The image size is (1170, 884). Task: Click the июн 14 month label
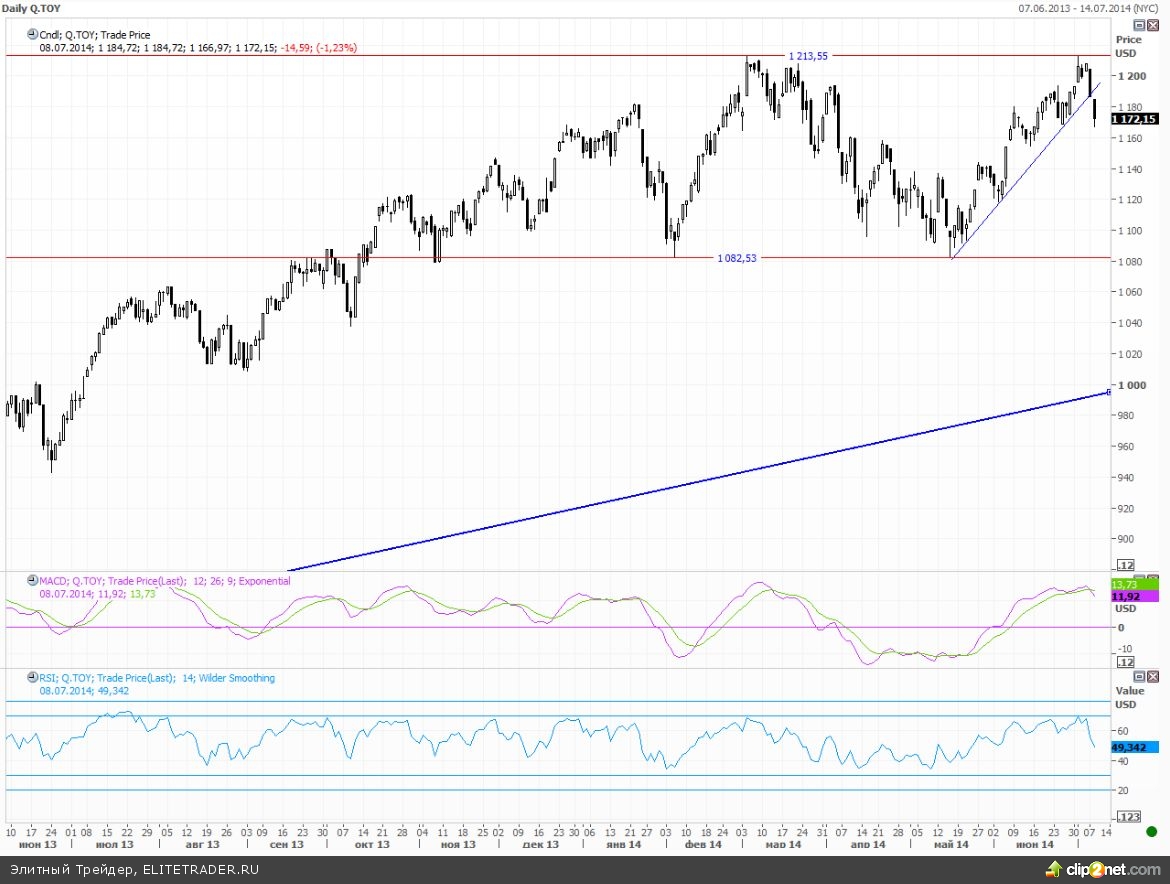(x=1035, y=844)
